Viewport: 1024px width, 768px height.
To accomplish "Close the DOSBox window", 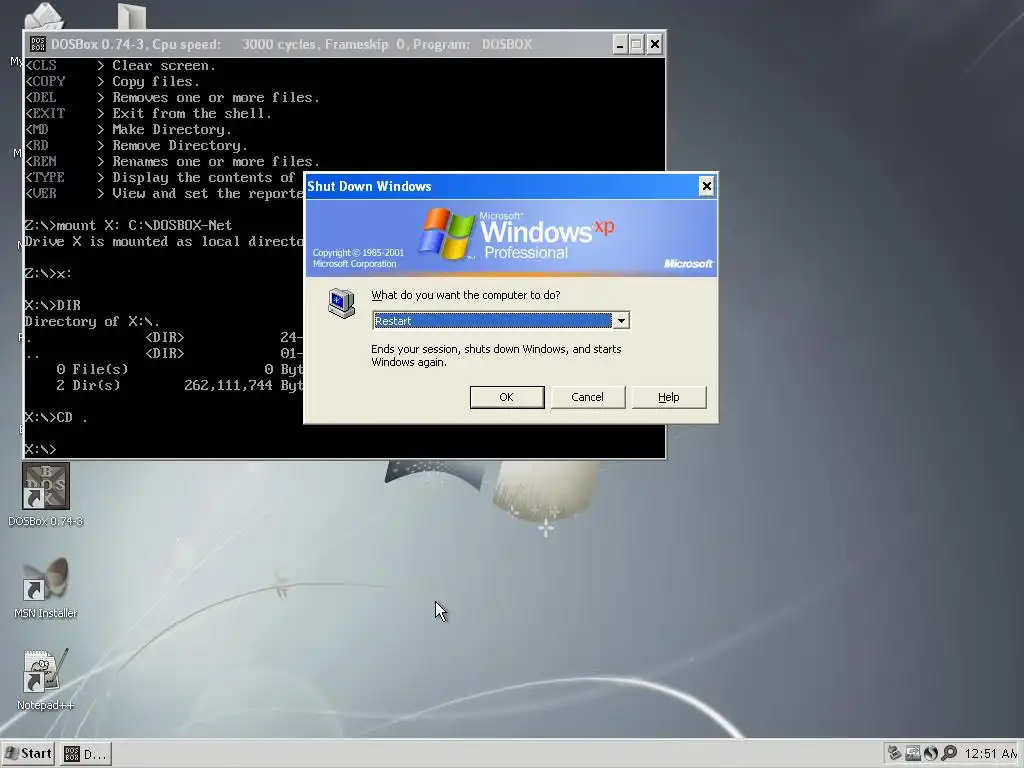I will pyautogui.click(x=654, y=44).
